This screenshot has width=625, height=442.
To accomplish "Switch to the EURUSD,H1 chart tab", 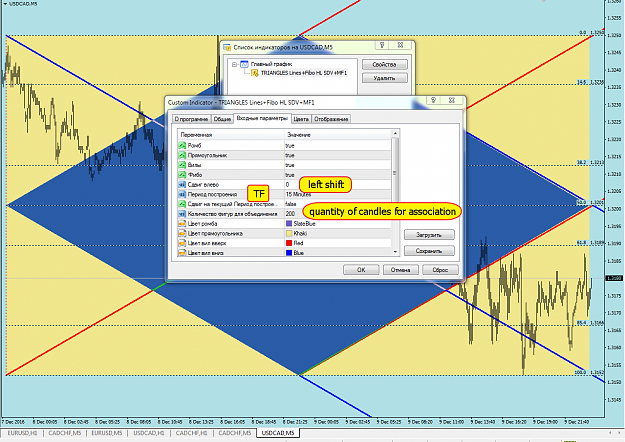I will tap(22, 433).
